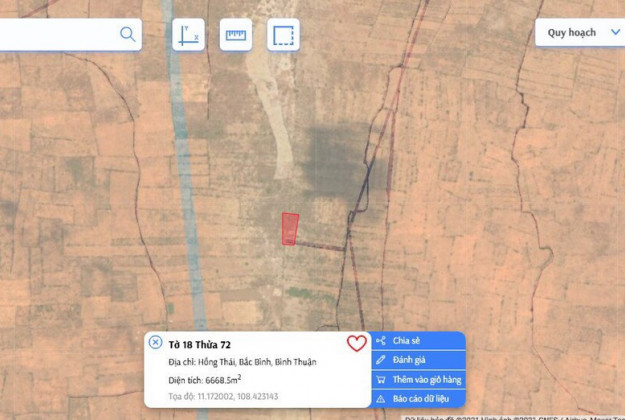Viewport: 625px width, 420px height.
Task: Click the coordinates text 11.172002, 108.423143
Action: [238, 396]
